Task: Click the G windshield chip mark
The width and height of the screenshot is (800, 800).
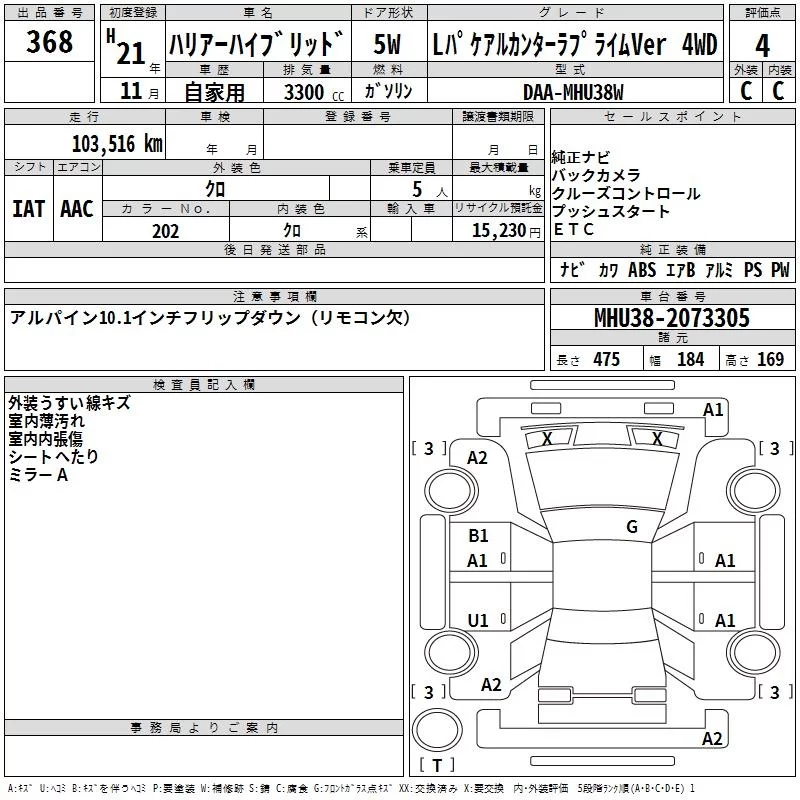Action: 632,527
